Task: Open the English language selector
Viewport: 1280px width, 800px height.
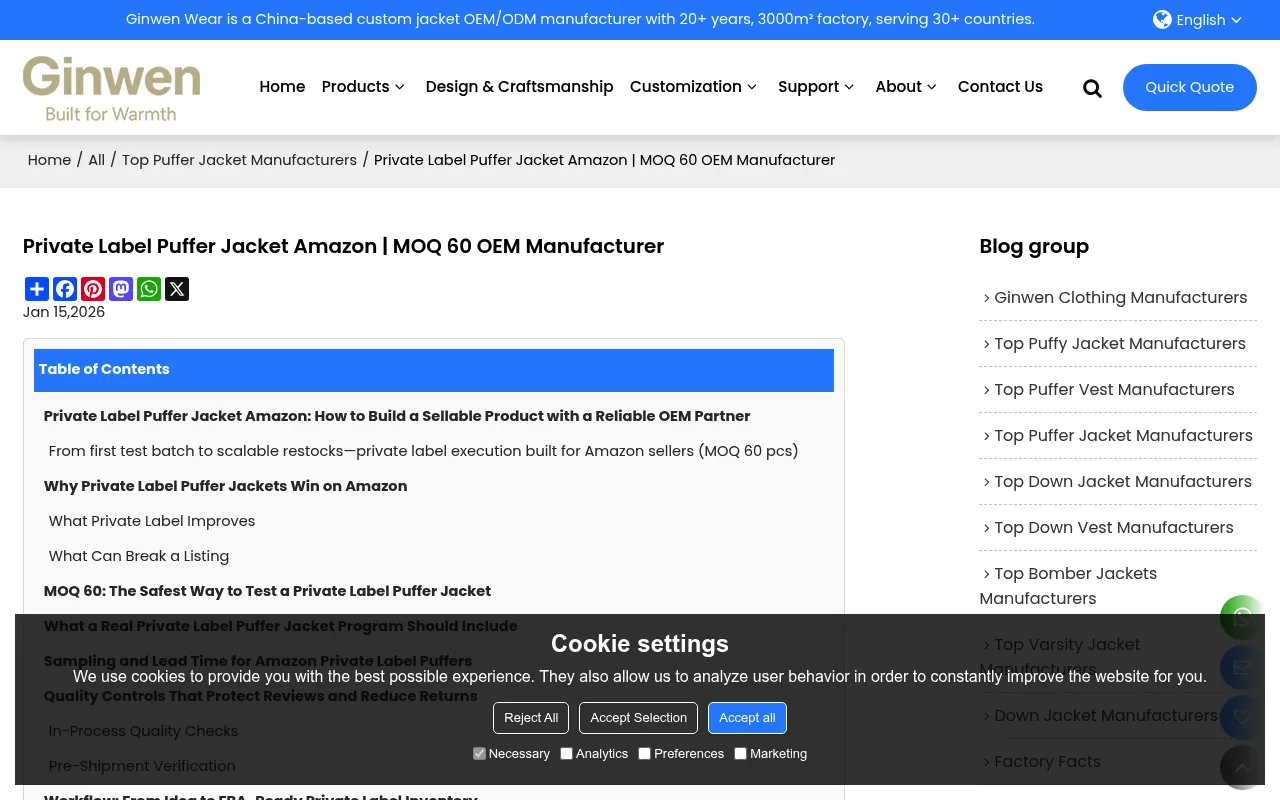Action: pos(1197,20)
